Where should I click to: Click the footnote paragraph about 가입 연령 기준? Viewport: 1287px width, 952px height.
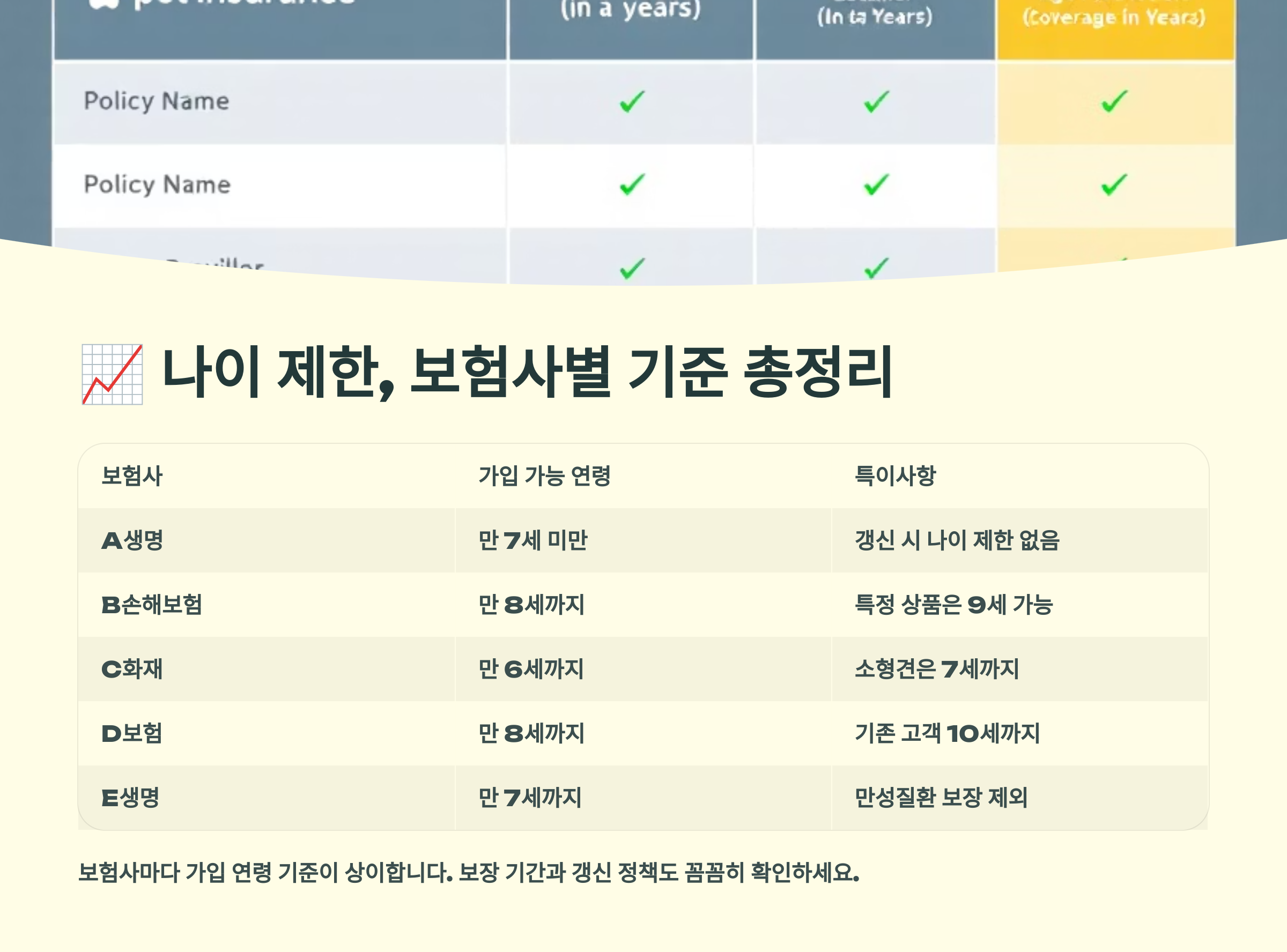pyautogui.click(x=469, y=873)
